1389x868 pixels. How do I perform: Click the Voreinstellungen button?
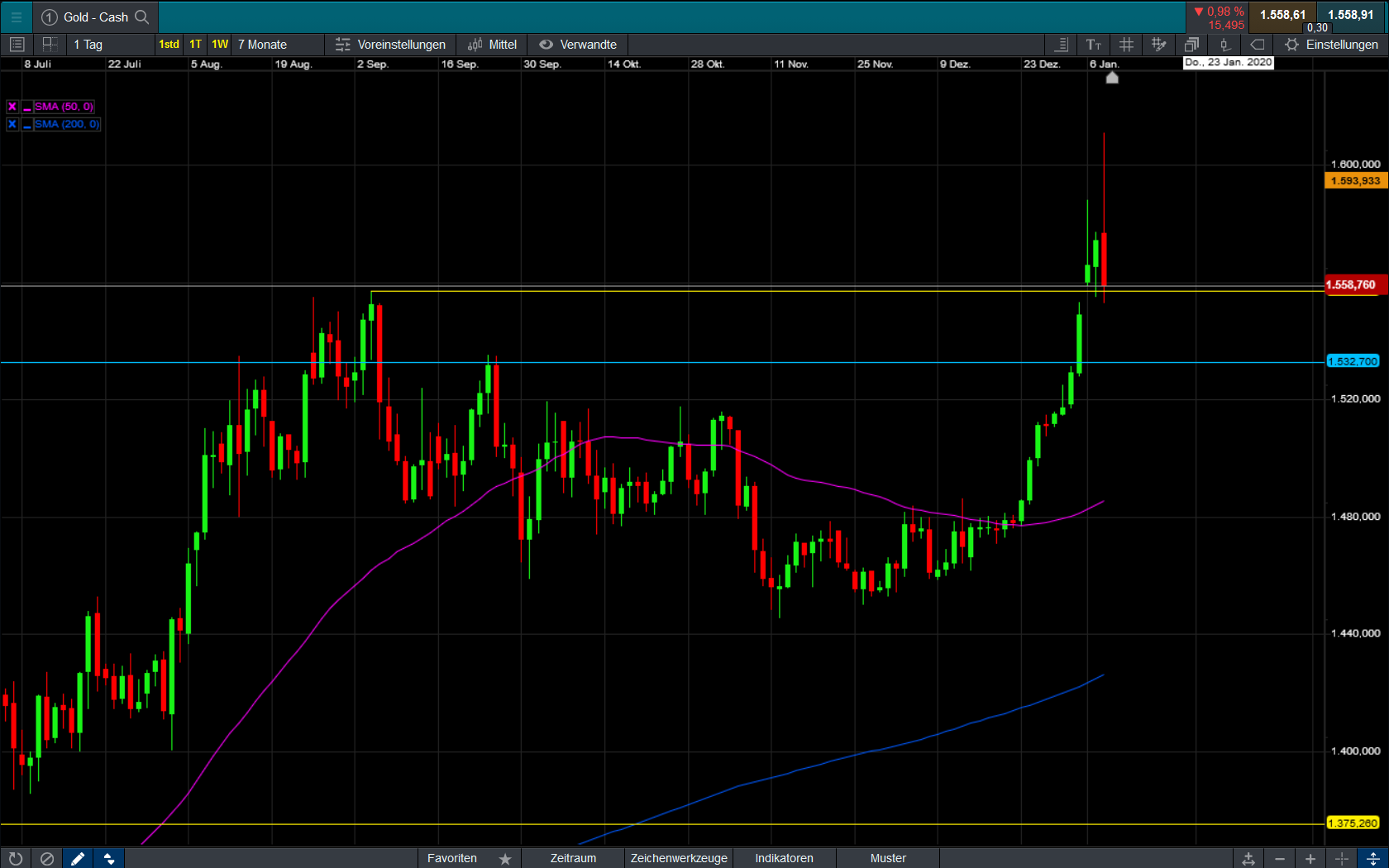pos(391,45)
